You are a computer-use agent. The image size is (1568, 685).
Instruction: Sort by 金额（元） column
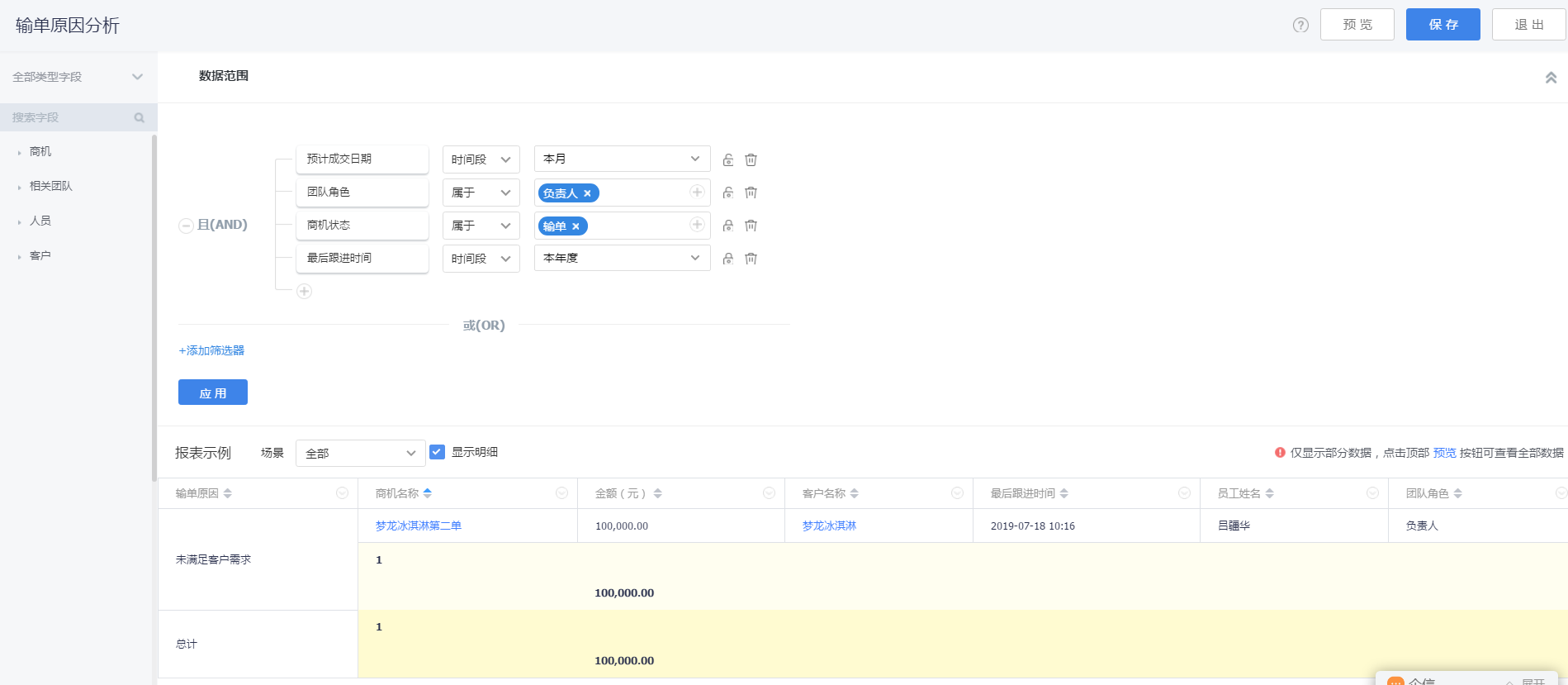pos(658,493)
